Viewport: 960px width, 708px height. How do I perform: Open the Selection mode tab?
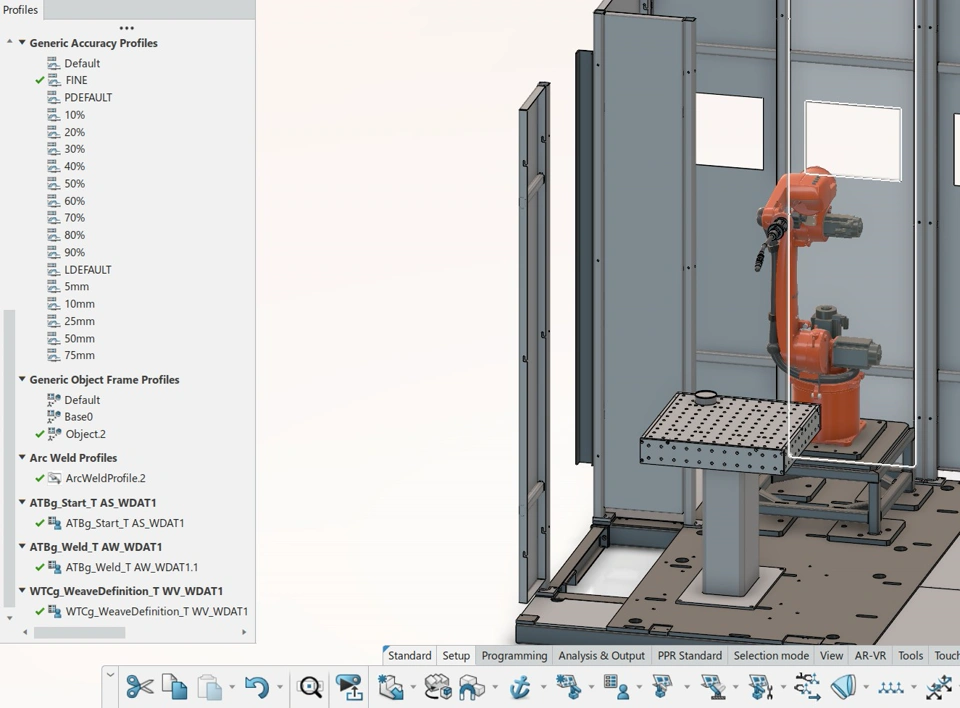click(x=771, y=655)
